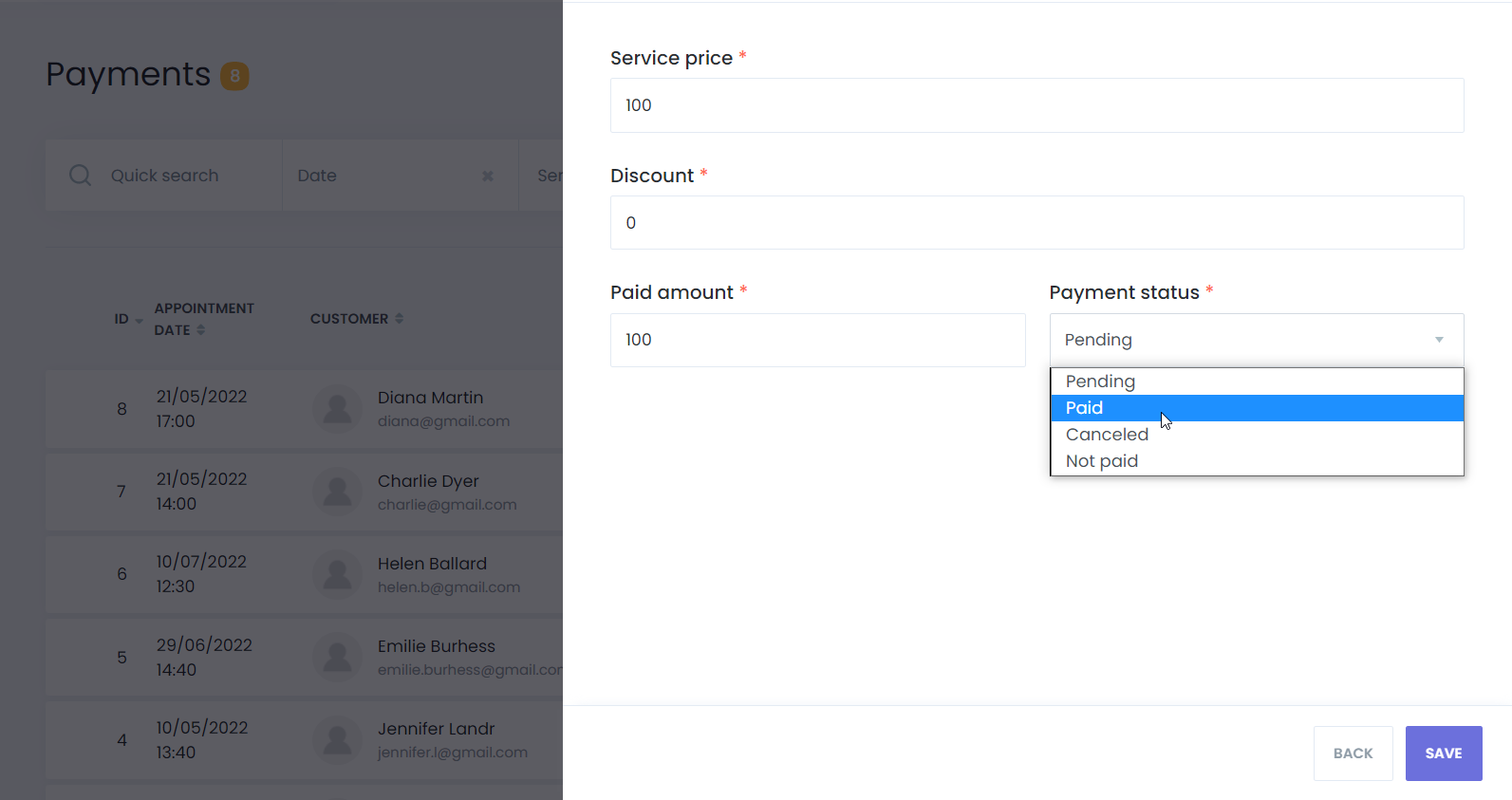Click into the Discount input field

point(1036,223)
